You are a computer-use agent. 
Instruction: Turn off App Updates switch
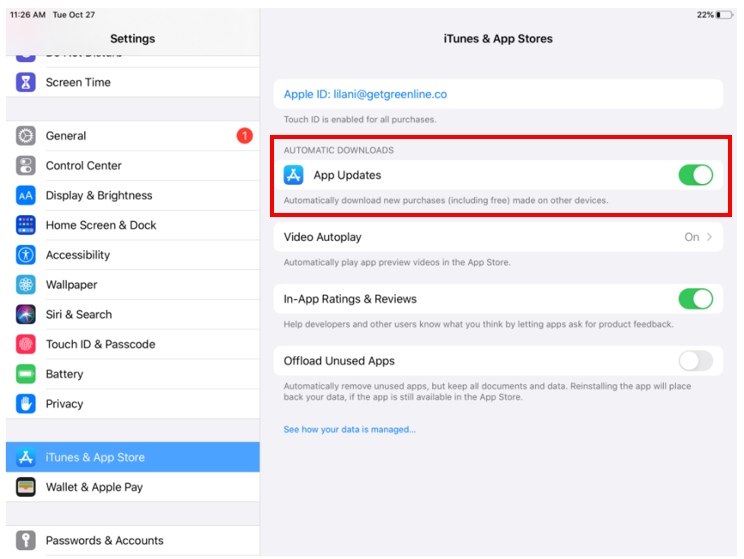(695, 175)
